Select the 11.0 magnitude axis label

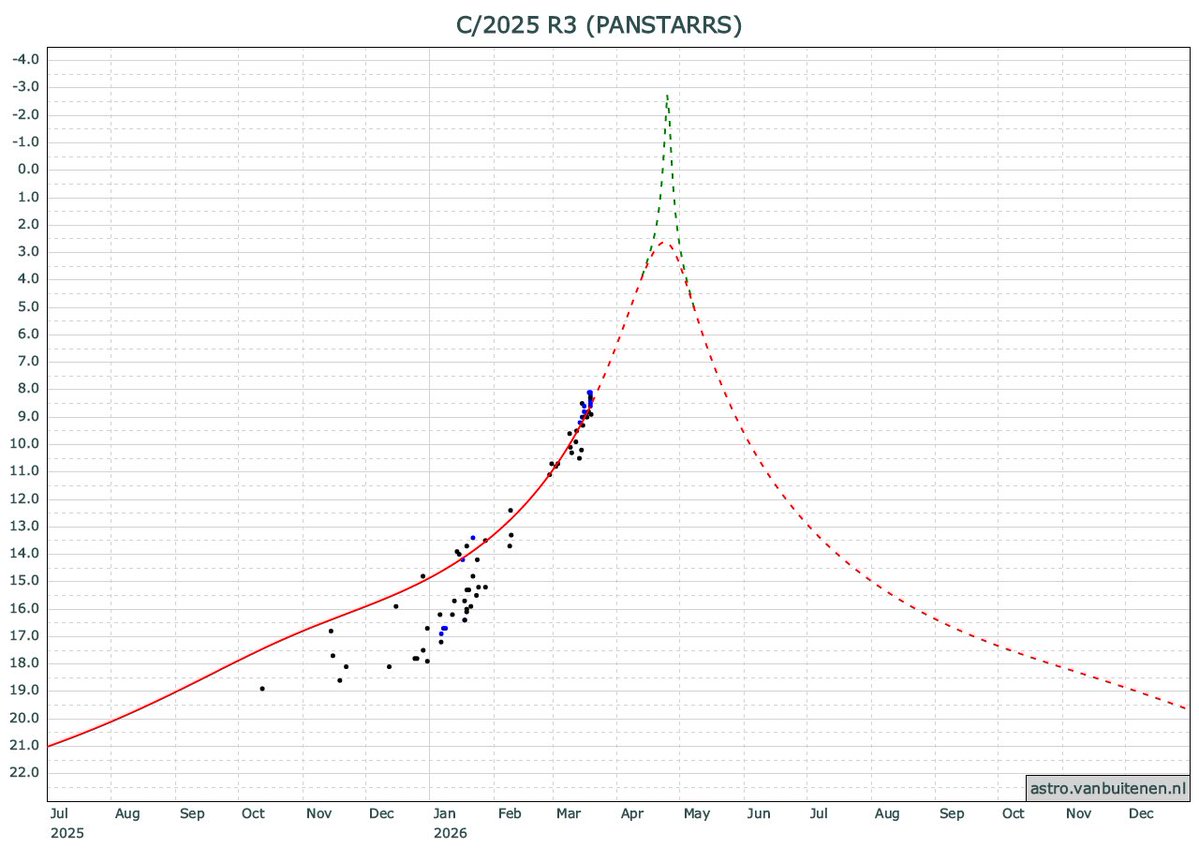(x=25, y=471)
